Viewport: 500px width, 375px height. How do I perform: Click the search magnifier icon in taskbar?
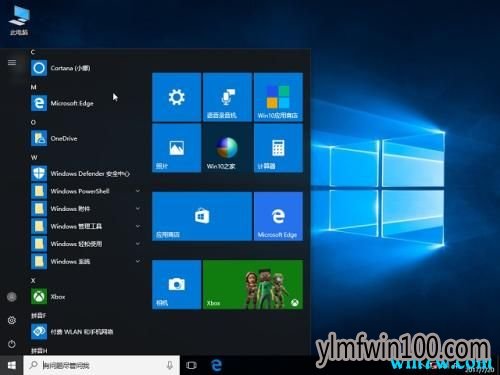pos(33,365)
